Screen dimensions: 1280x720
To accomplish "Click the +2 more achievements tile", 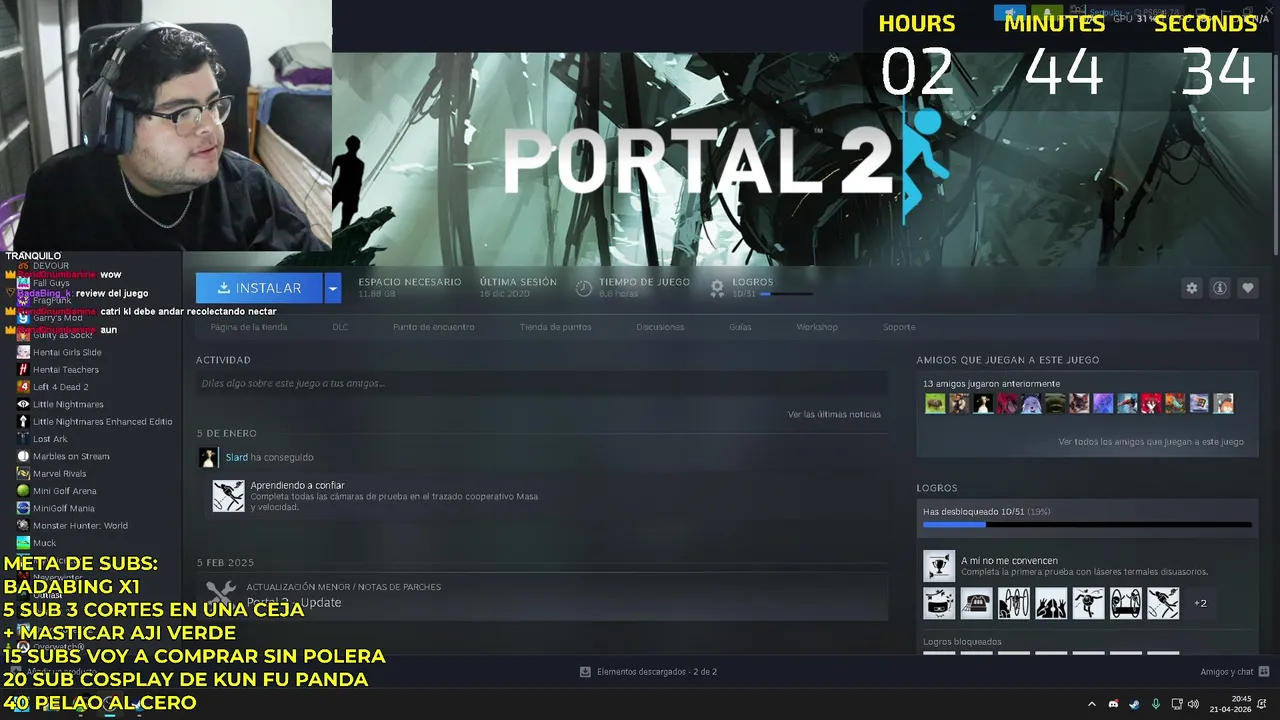I will [1200, 603].
